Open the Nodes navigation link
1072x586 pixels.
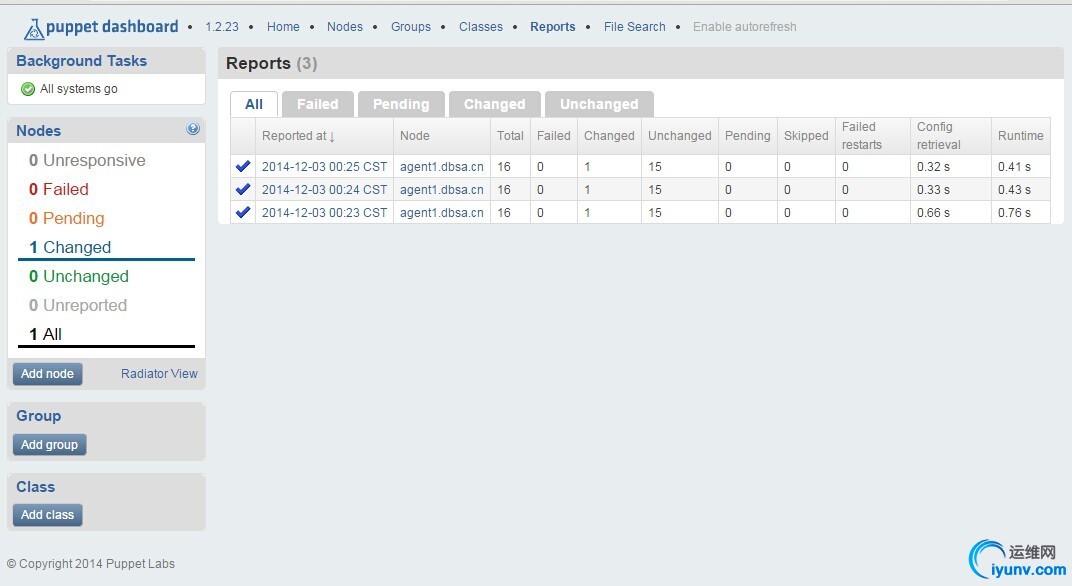pyautogui.click(x=345, y=27)
